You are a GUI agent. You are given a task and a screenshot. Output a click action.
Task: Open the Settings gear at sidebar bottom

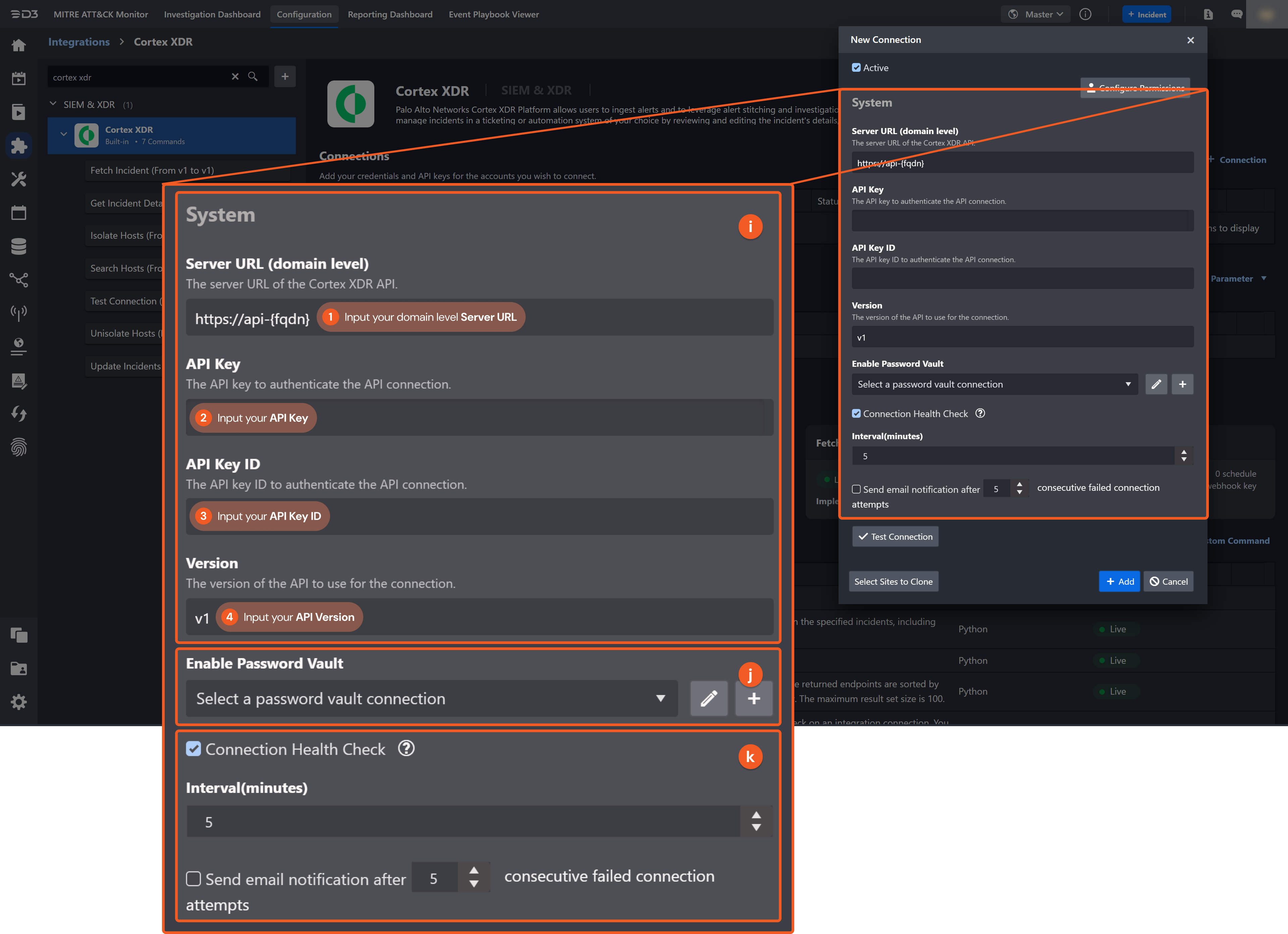[x=19, y=702]
